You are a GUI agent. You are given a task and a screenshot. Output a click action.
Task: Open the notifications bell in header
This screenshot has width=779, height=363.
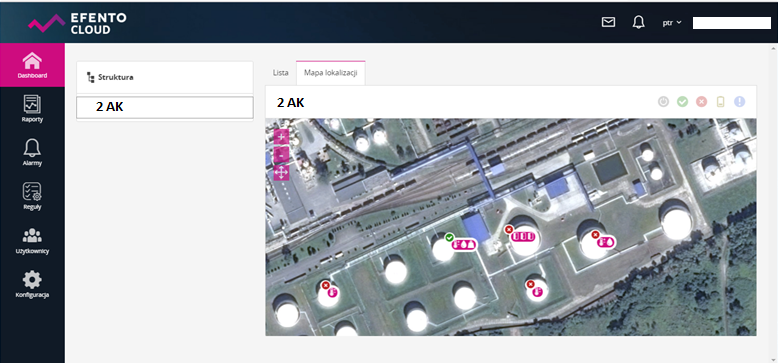point(638,22)
